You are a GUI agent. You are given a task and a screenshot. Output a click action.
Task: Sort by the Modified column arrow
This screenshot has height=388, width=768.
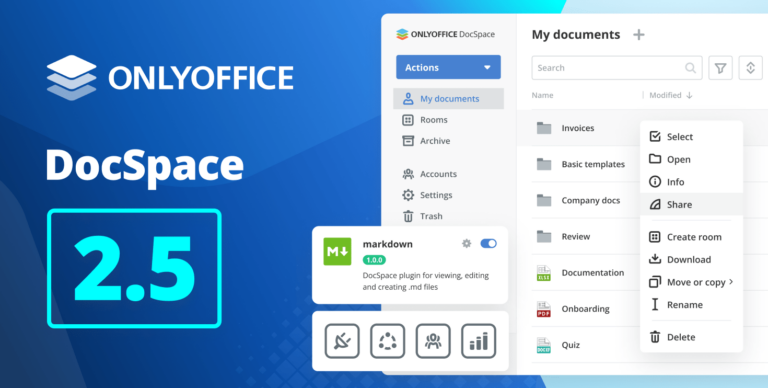[x=689, y=96]
